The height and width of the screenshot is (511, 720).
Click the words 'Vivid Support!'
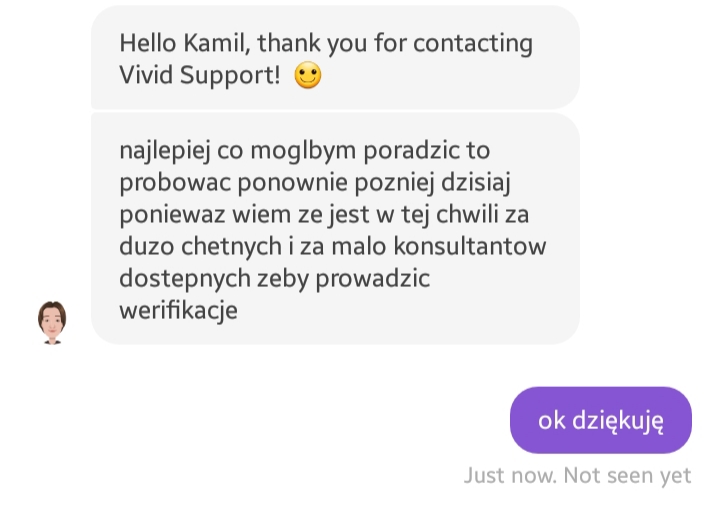pyautogui.click(x=200, y=75)
